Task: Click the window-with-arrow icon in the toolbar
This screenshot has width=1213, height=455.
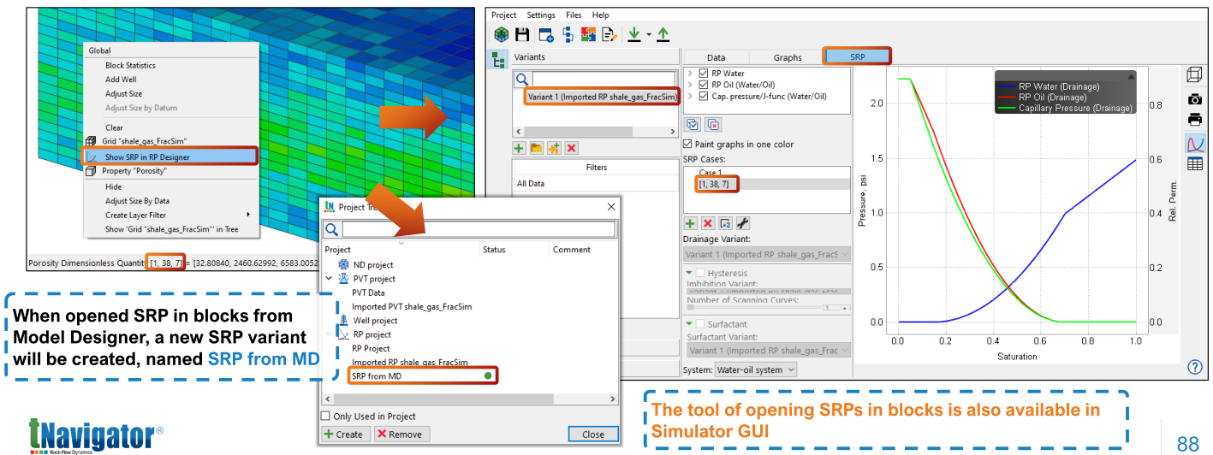Action: click(545, 35)
